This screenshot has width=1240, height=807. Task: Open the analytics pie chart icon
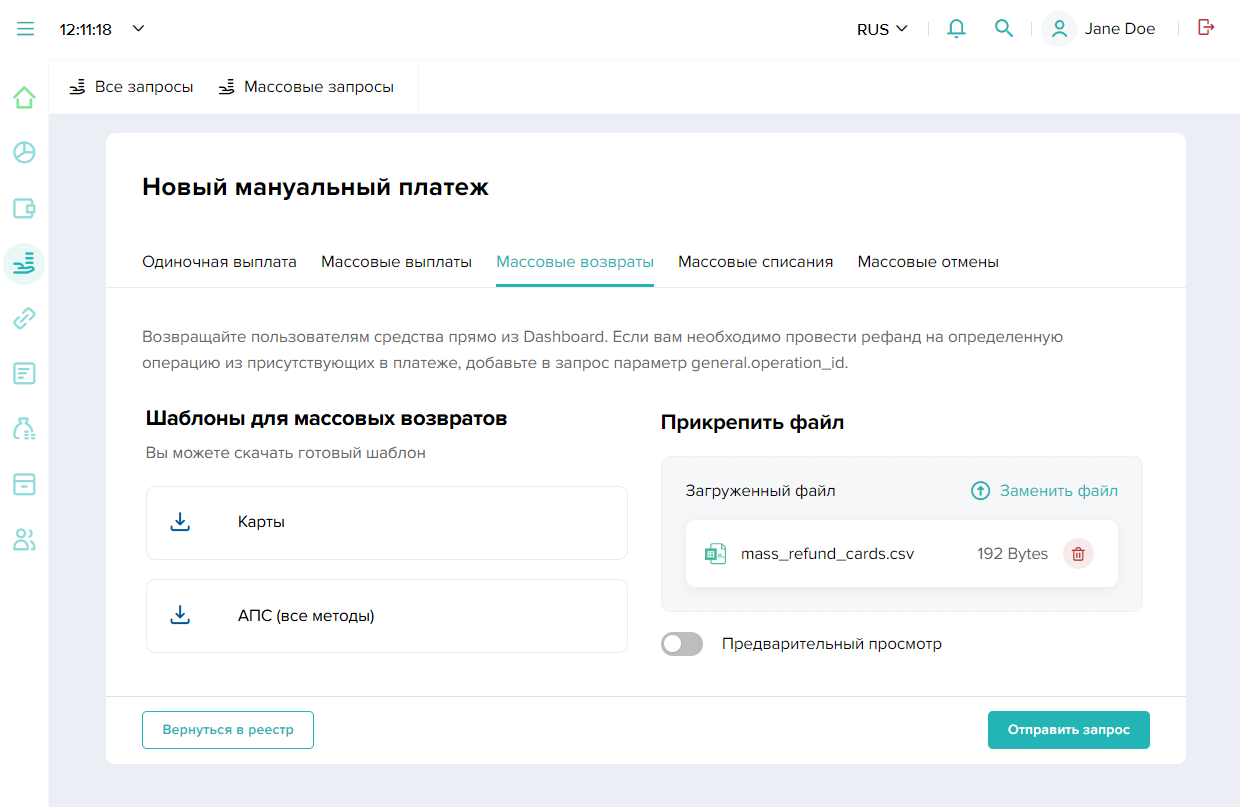tap(24, 153)
